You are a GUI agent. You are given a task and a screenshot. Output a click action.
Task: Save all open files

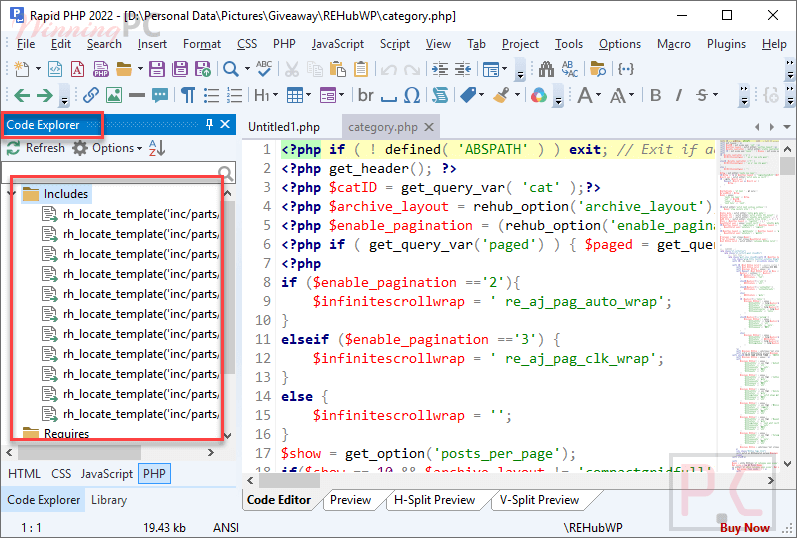point(180,69)
